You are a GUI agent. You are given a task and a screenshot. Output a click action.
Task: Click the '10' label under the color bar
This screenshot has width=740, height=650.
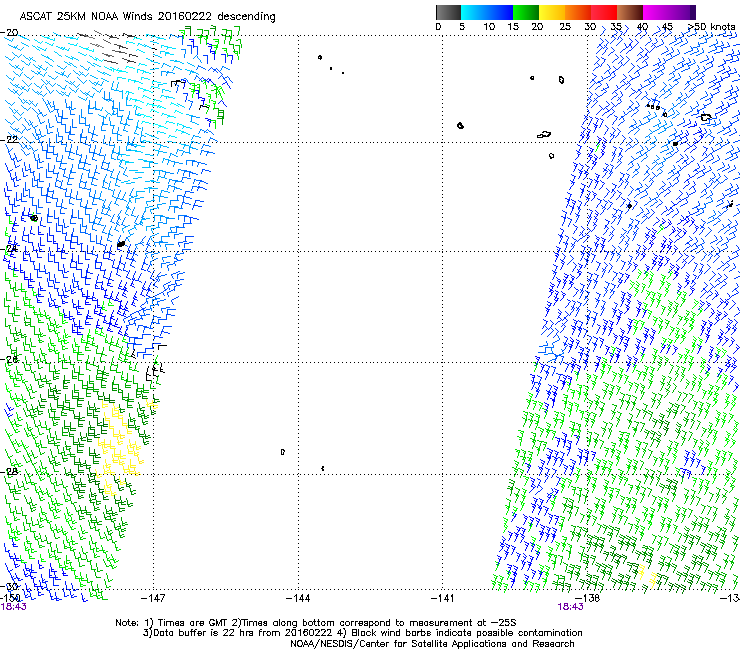point(489,27)
